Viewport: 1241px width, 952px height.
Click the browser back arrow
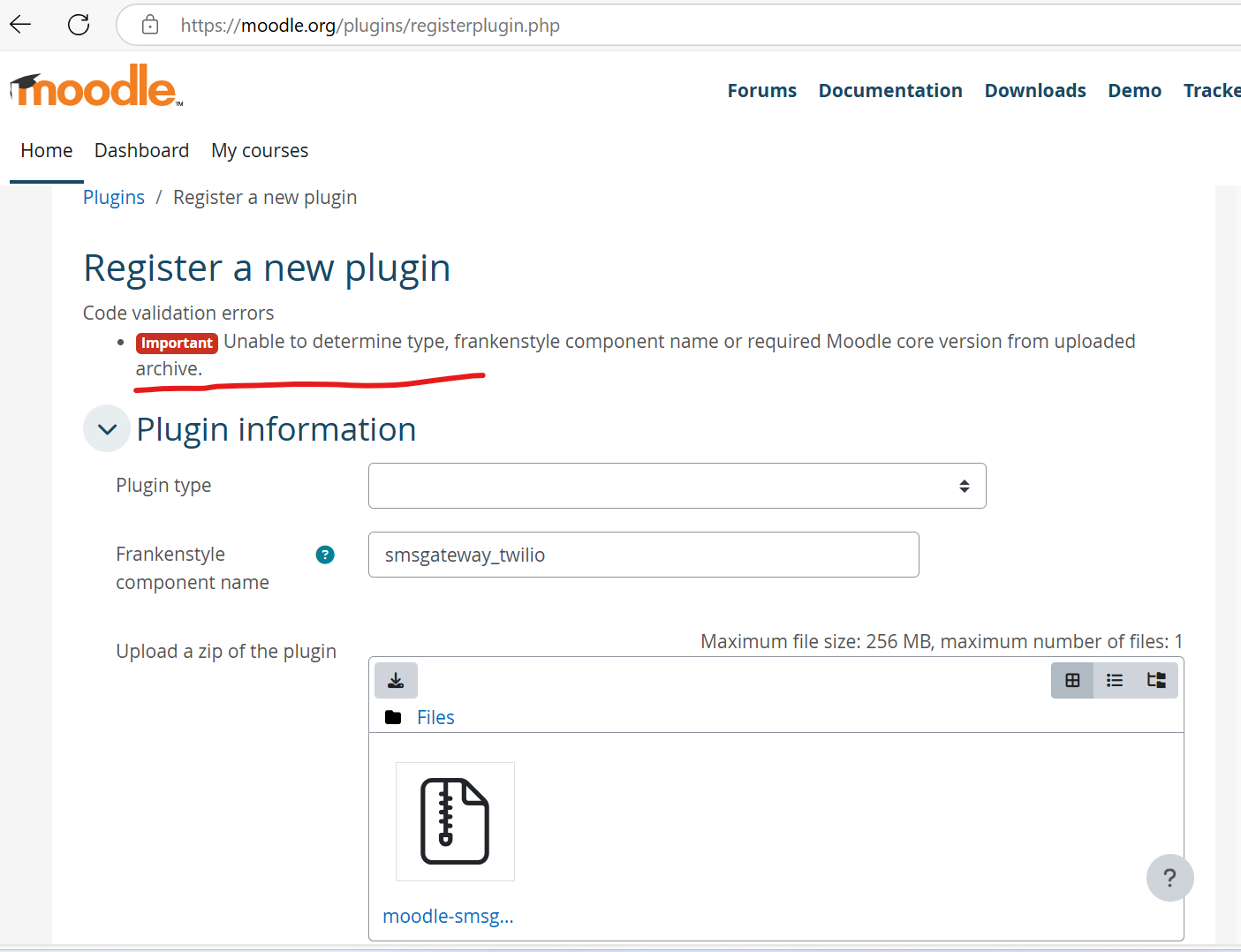tap(20, 25)
